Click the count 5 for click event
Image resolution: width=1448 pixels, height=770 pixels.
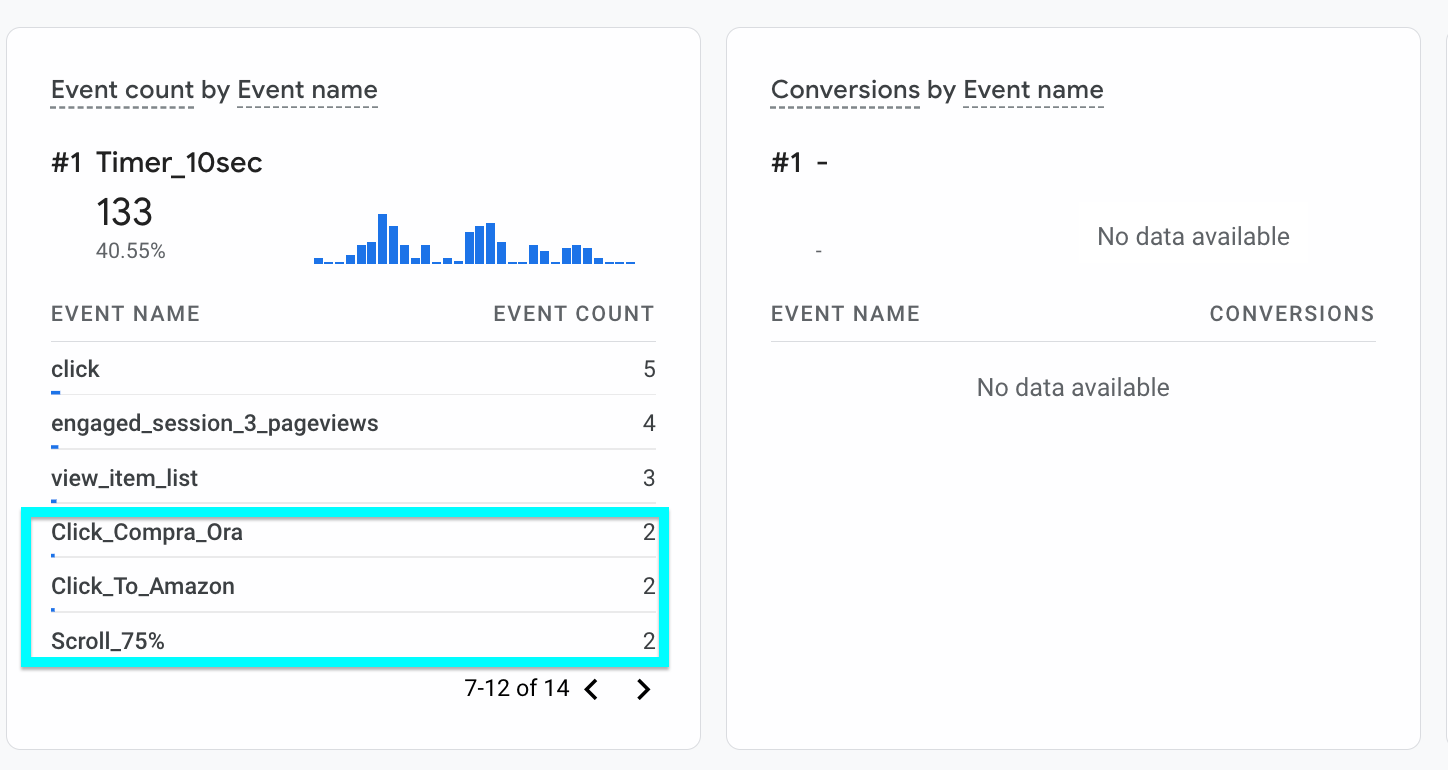[x=649, y=370]
